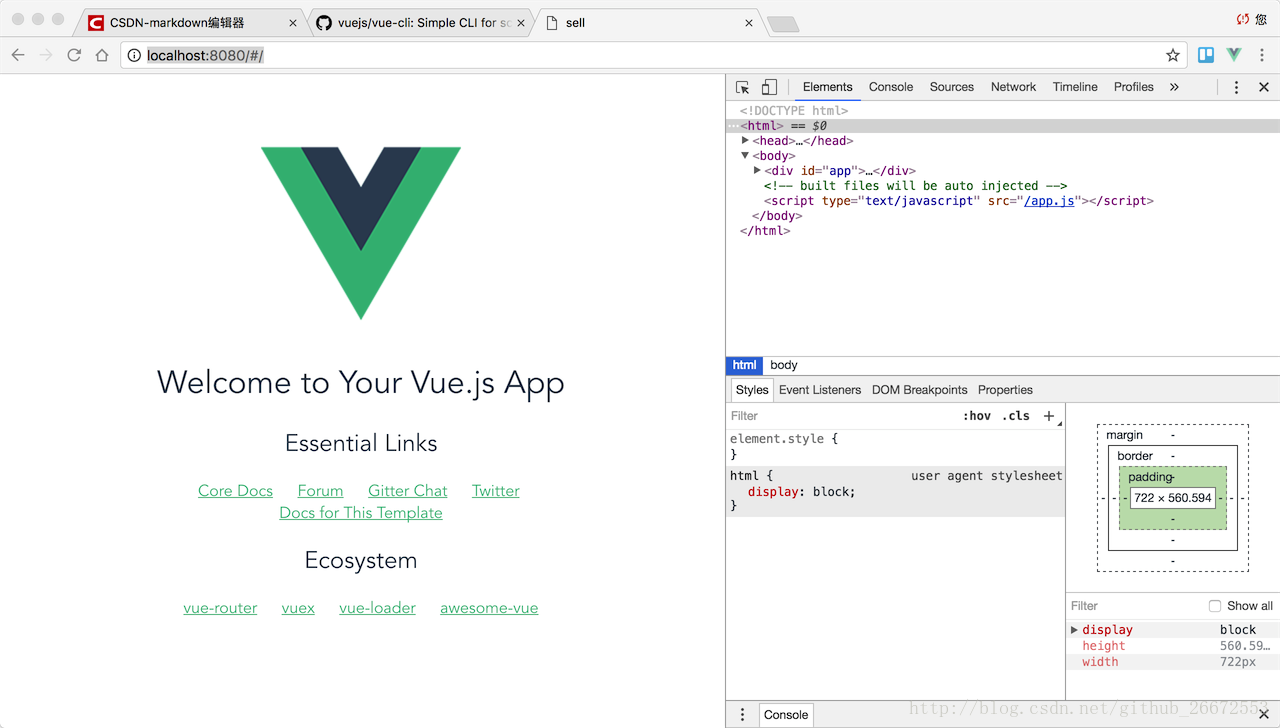Select the html breadcrumb
The image size is (1280, 728).
745,365
